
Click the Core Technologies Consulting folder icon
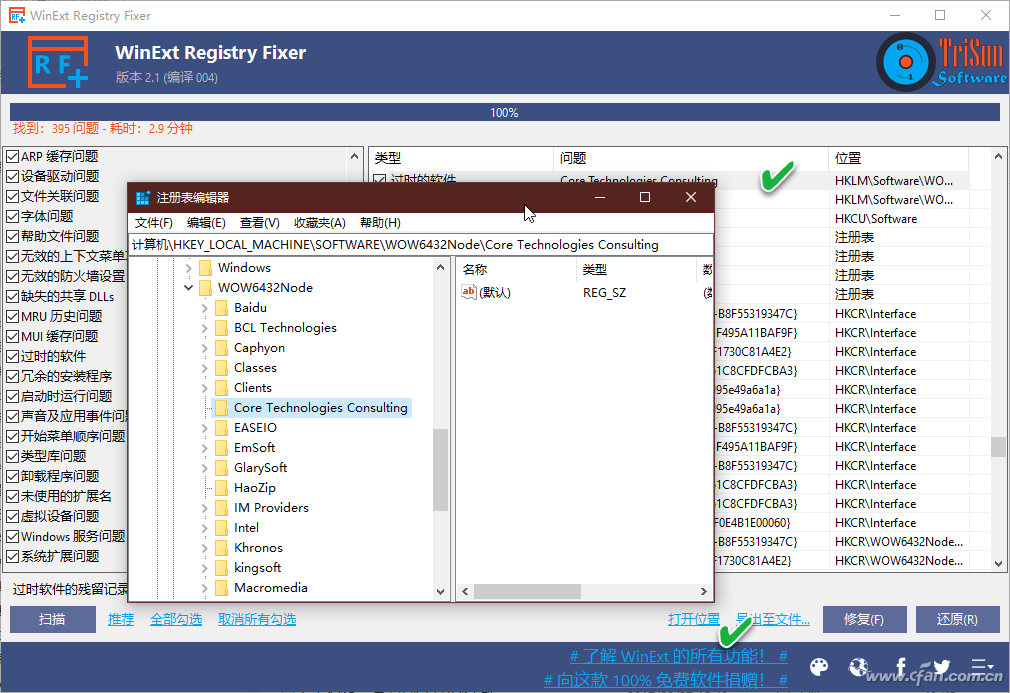[221, 407]
